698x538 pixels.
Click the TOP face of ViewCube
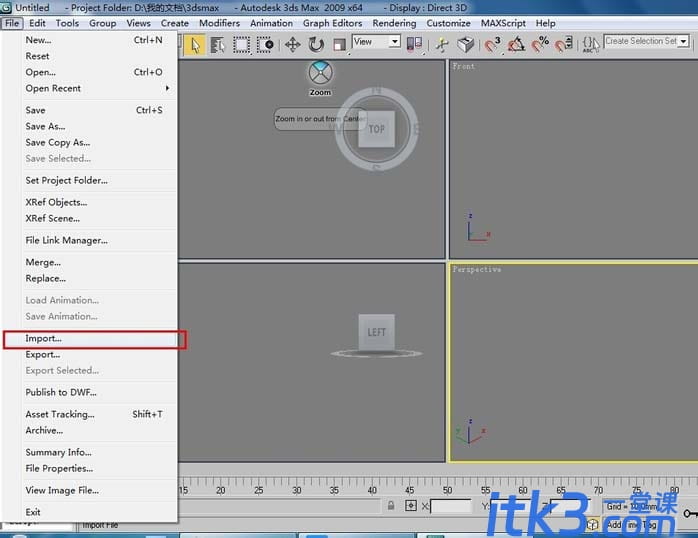[x=377, y=129]
